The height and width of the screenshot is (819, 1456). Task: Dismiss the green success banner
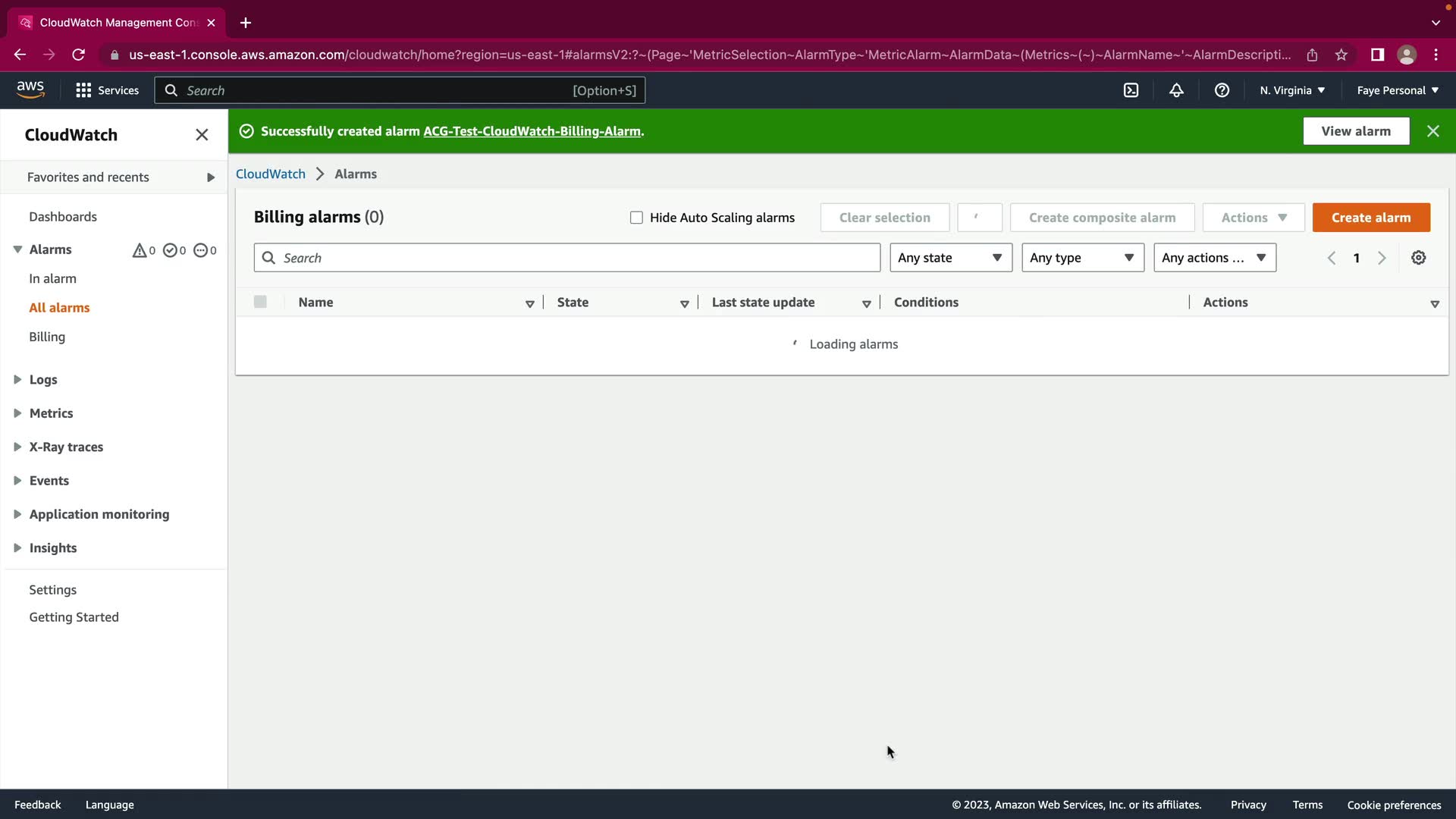pos(1432,131)
